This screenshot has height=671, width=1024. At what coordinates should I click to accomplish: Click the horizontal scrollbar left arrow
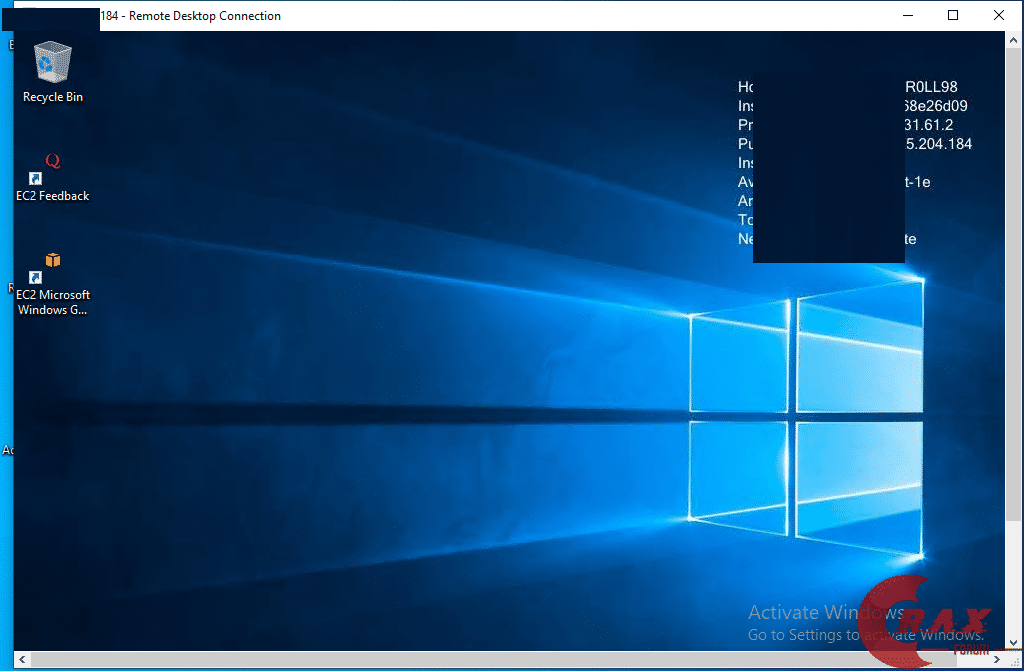[x=22, y=659]
